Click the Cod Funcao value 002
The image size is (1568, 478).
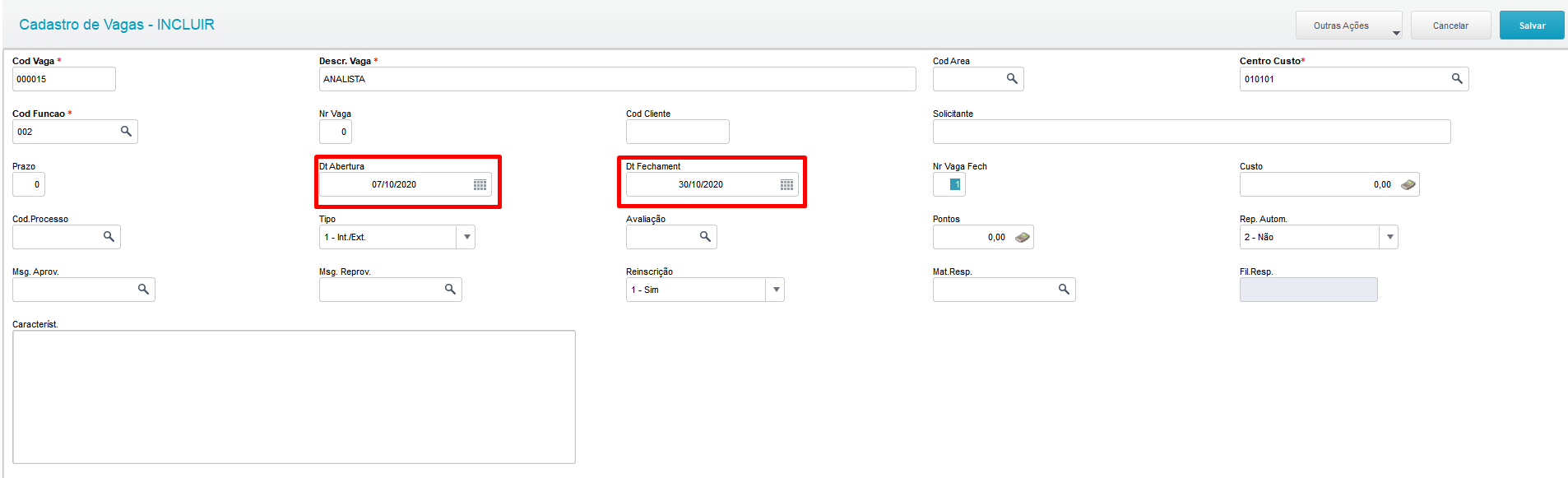[25, 132]
